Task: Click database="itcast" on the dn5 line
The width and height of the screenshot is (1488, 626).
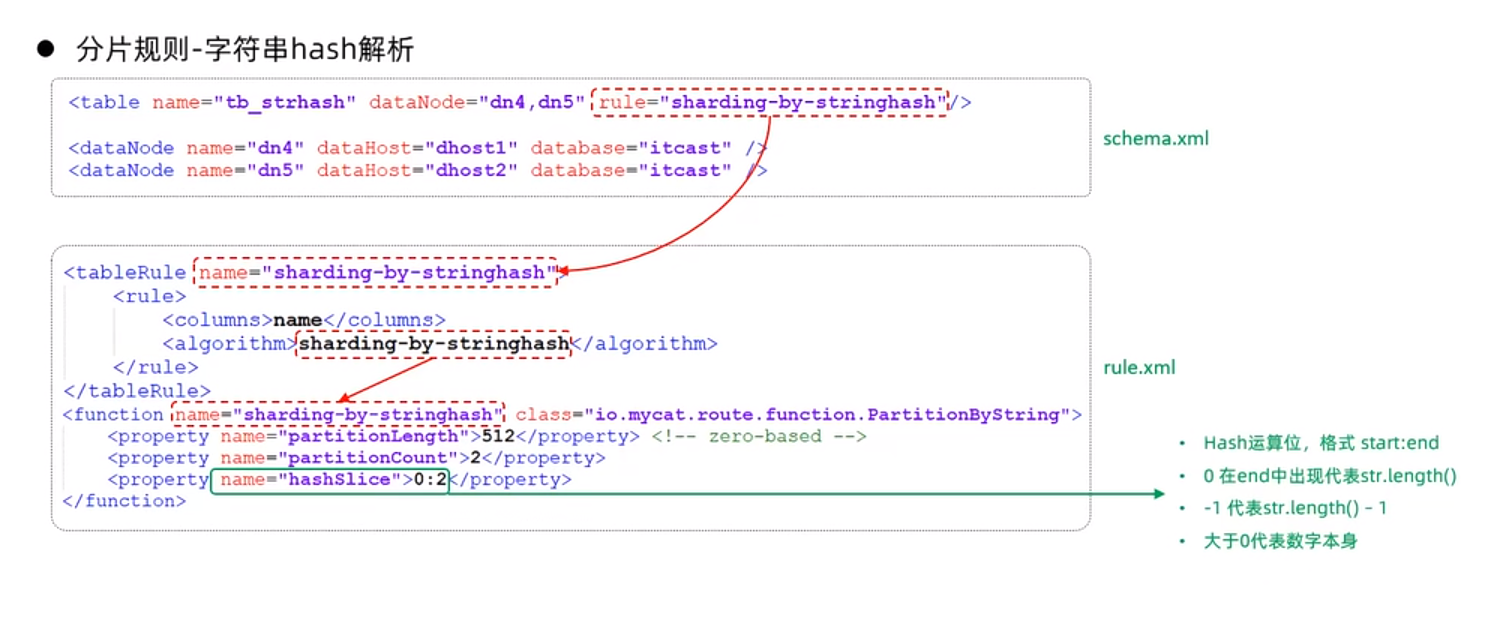Action: pos(632,170)
